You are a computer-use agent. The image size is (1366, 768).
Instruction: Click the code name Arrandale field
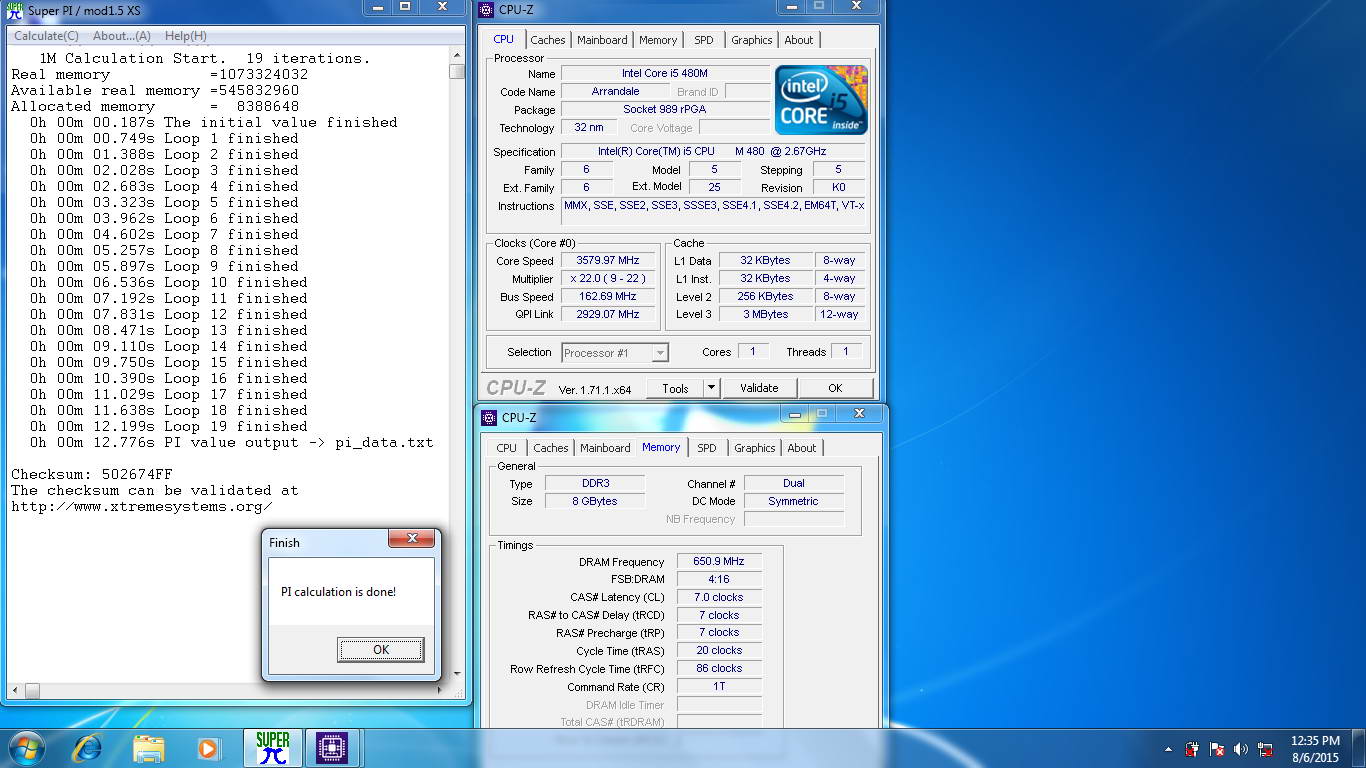[615, 92]
